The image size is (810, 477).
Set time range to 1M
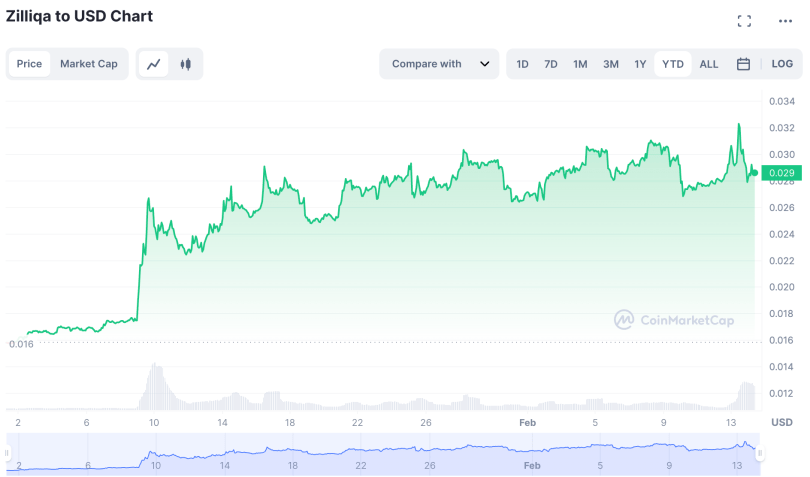tap(580, 64)
